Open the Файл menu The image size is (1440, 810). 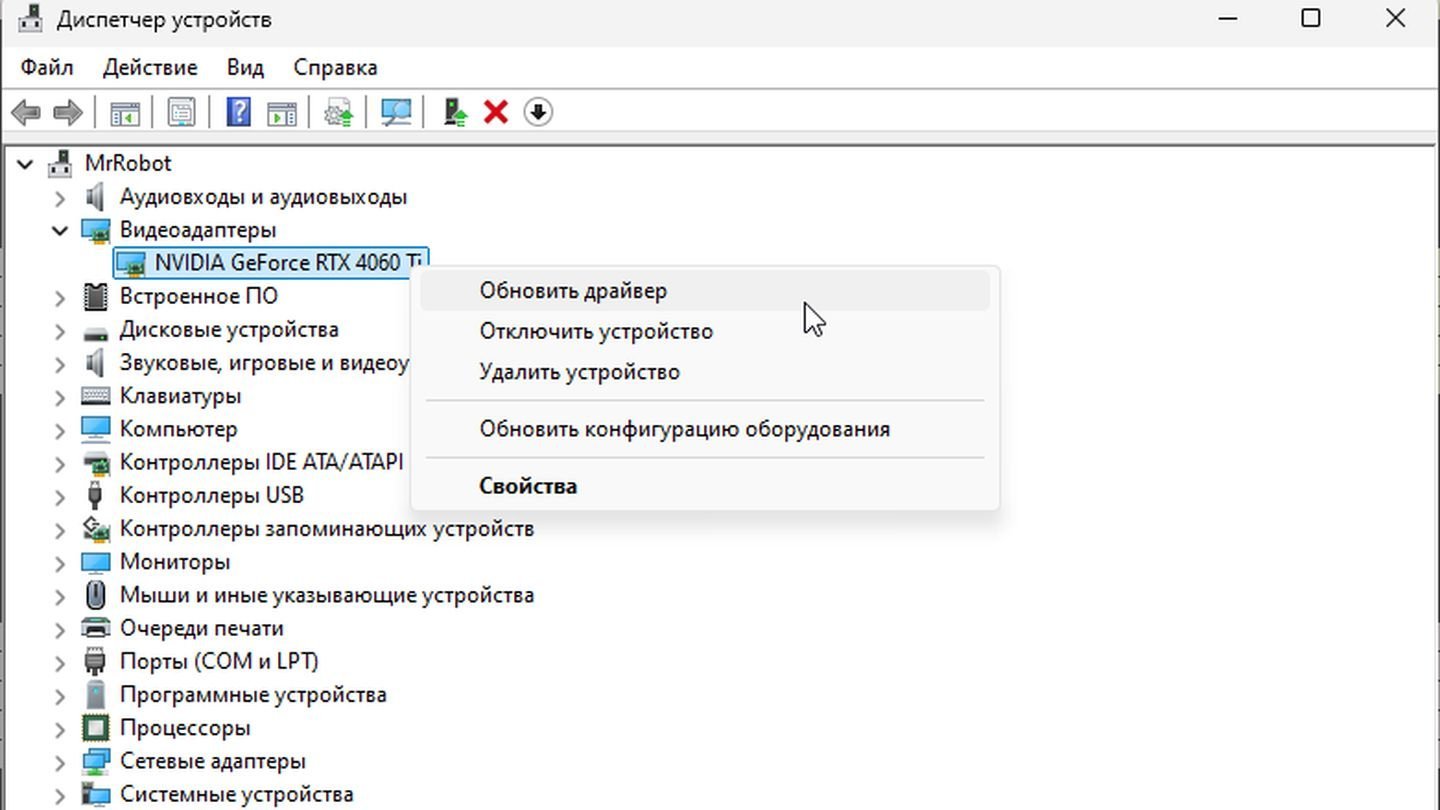tap(47, 67)
